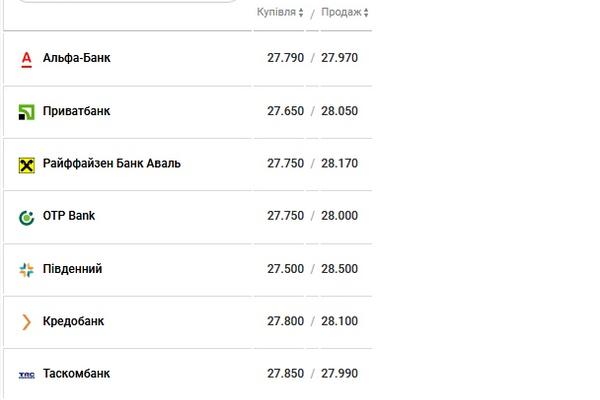Click the Альфа-Банк red logo icon
This screenshot has height=400, width=600.
pyautogui.click(x=26, y=59)
